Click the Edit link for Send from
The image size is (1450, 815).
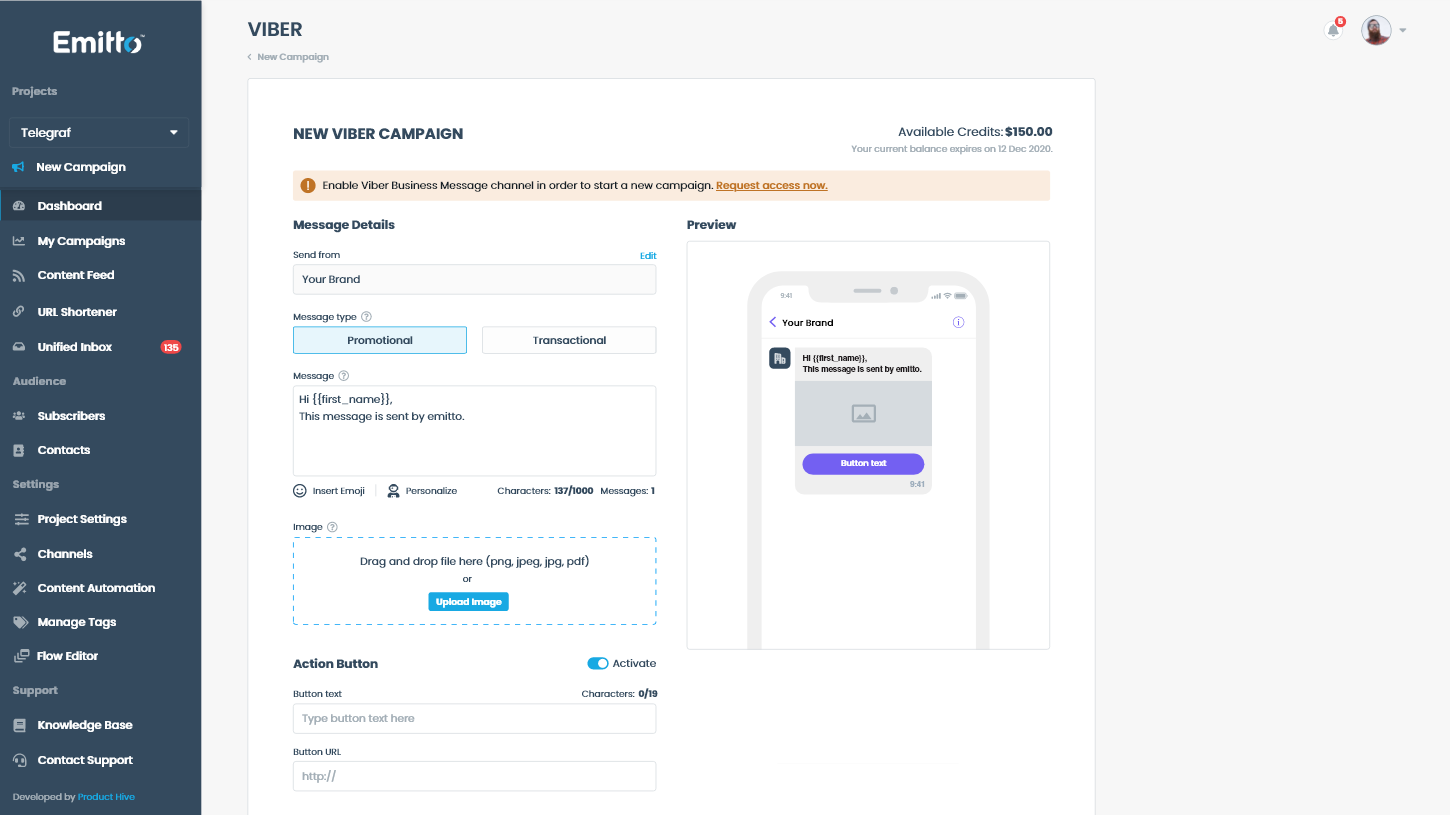tap(648, 256)
